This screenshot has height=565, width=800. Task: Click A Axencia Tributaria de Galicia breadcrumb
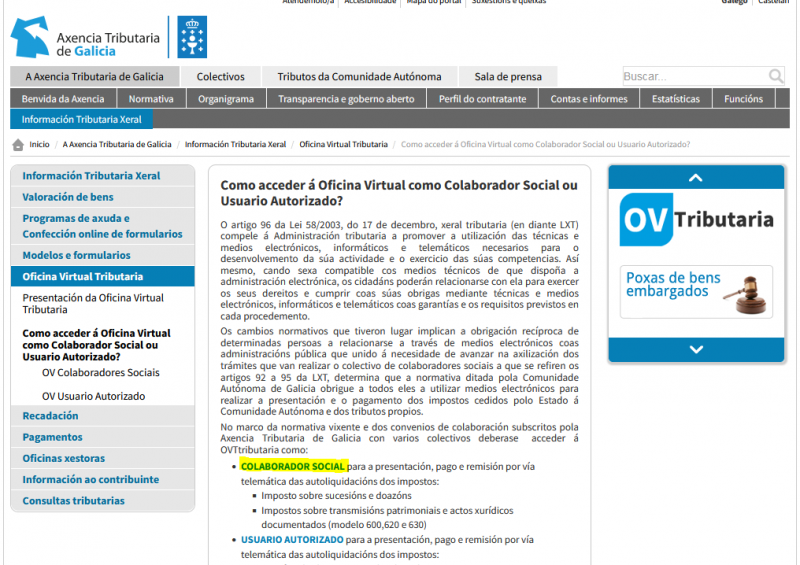117,144
